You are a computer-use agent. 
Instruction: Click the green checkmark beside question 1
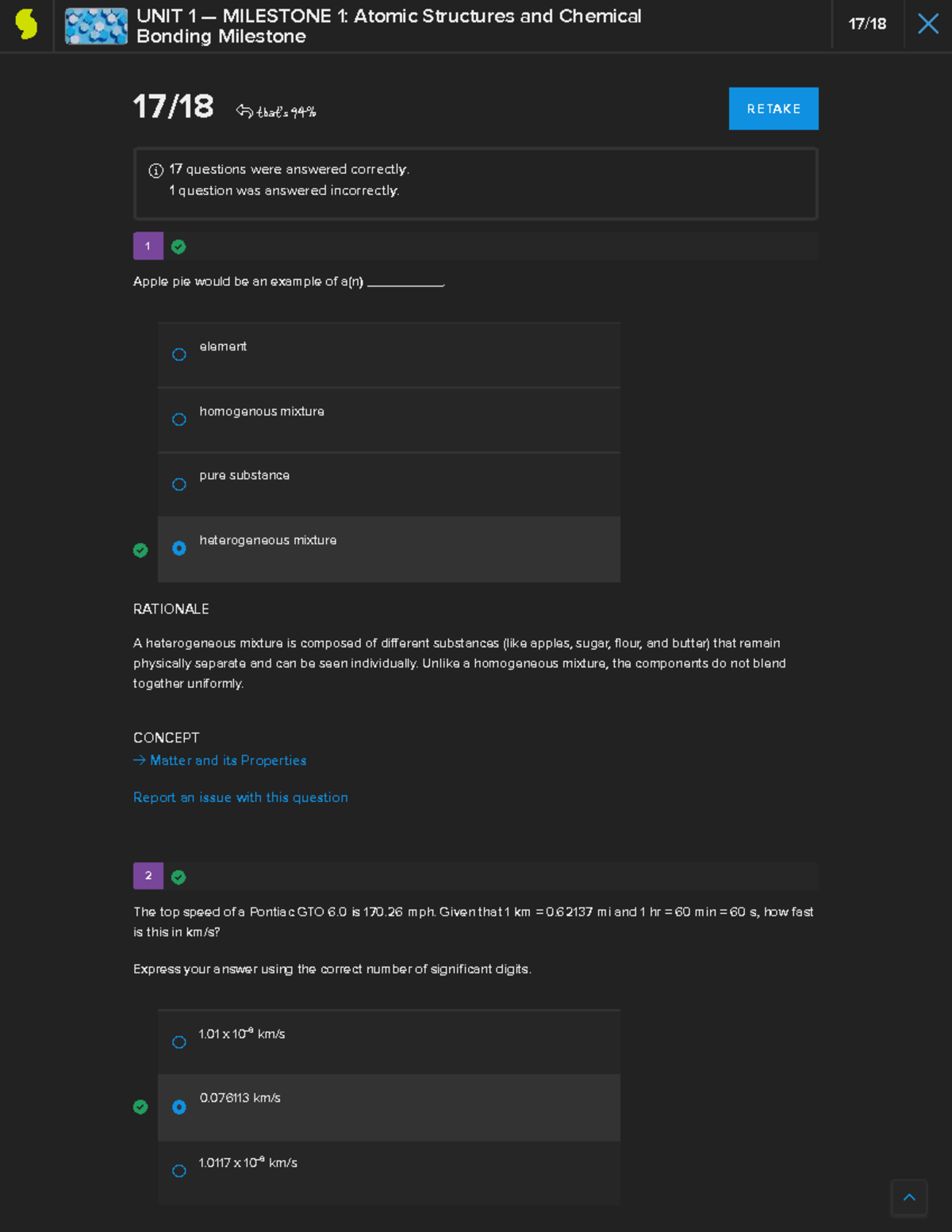tap(178, 247)
